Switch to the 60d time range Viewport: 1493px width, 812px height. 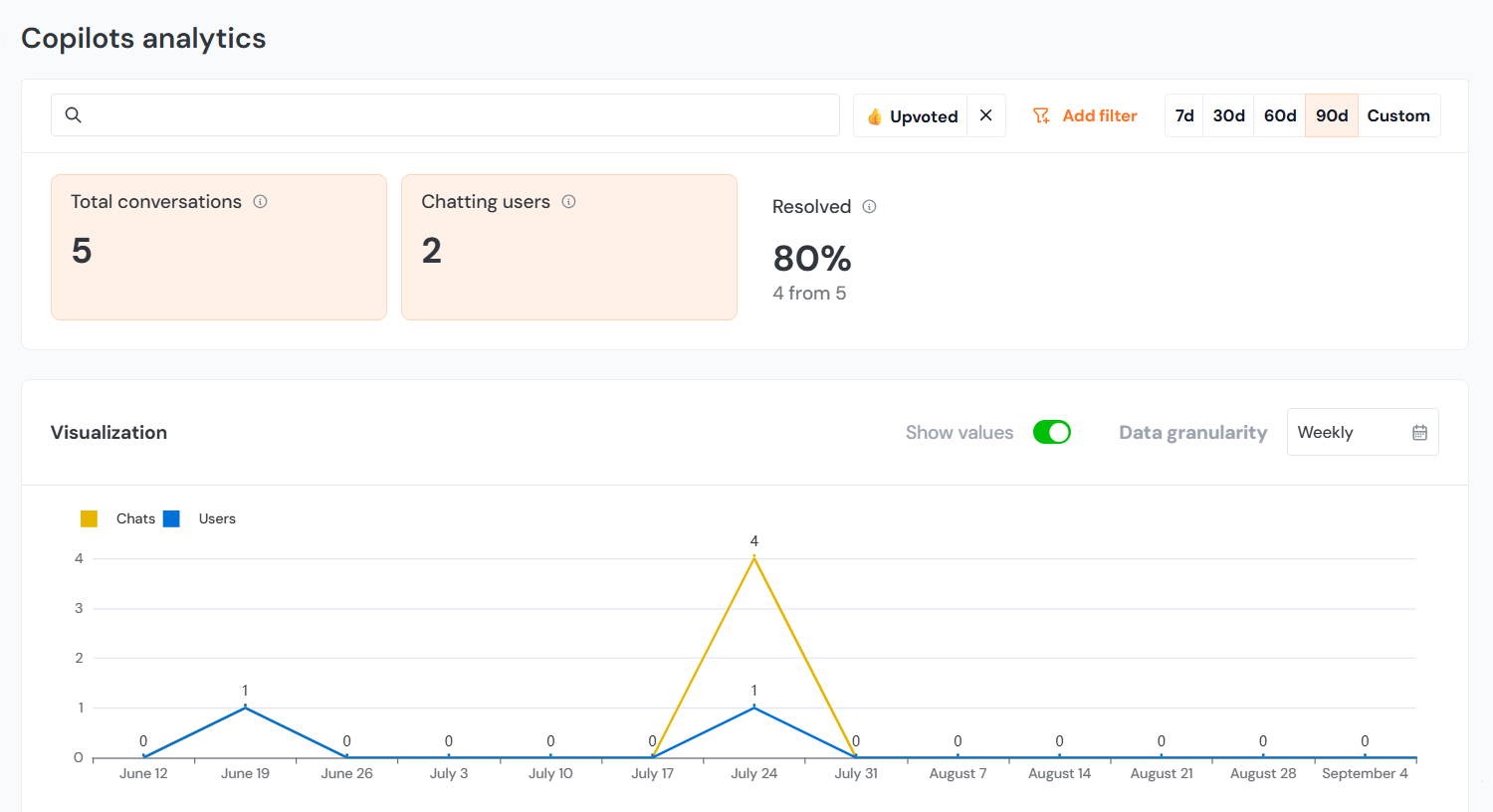tap(1279, 115)
